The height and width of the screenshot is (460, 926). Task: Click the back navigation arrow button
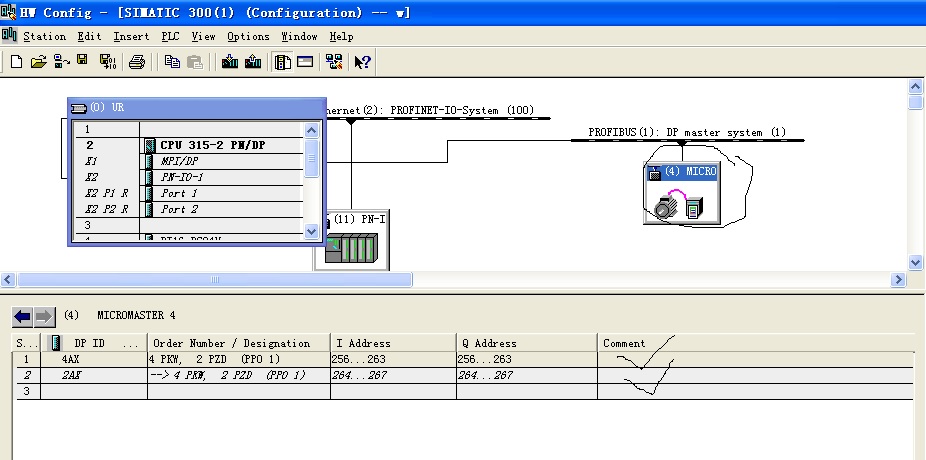(22, 317)
